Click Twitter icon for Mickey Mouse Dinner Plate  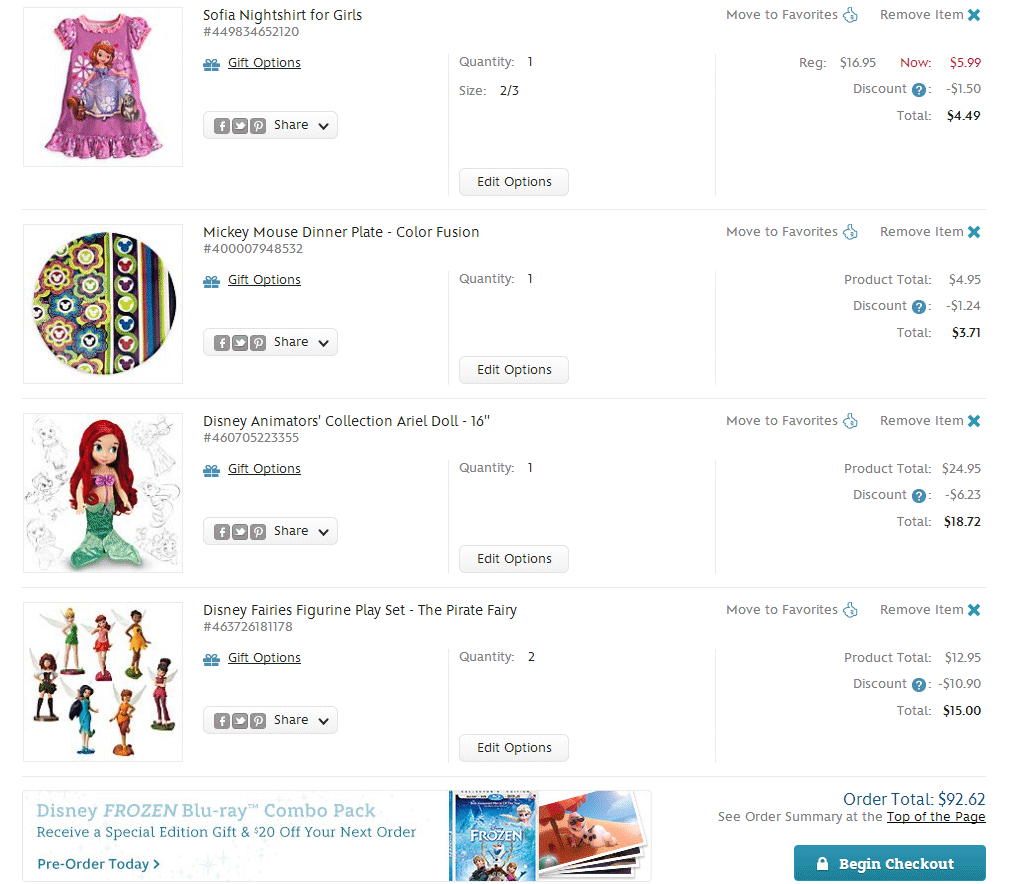pyautogui.click(x=240, y=343)
